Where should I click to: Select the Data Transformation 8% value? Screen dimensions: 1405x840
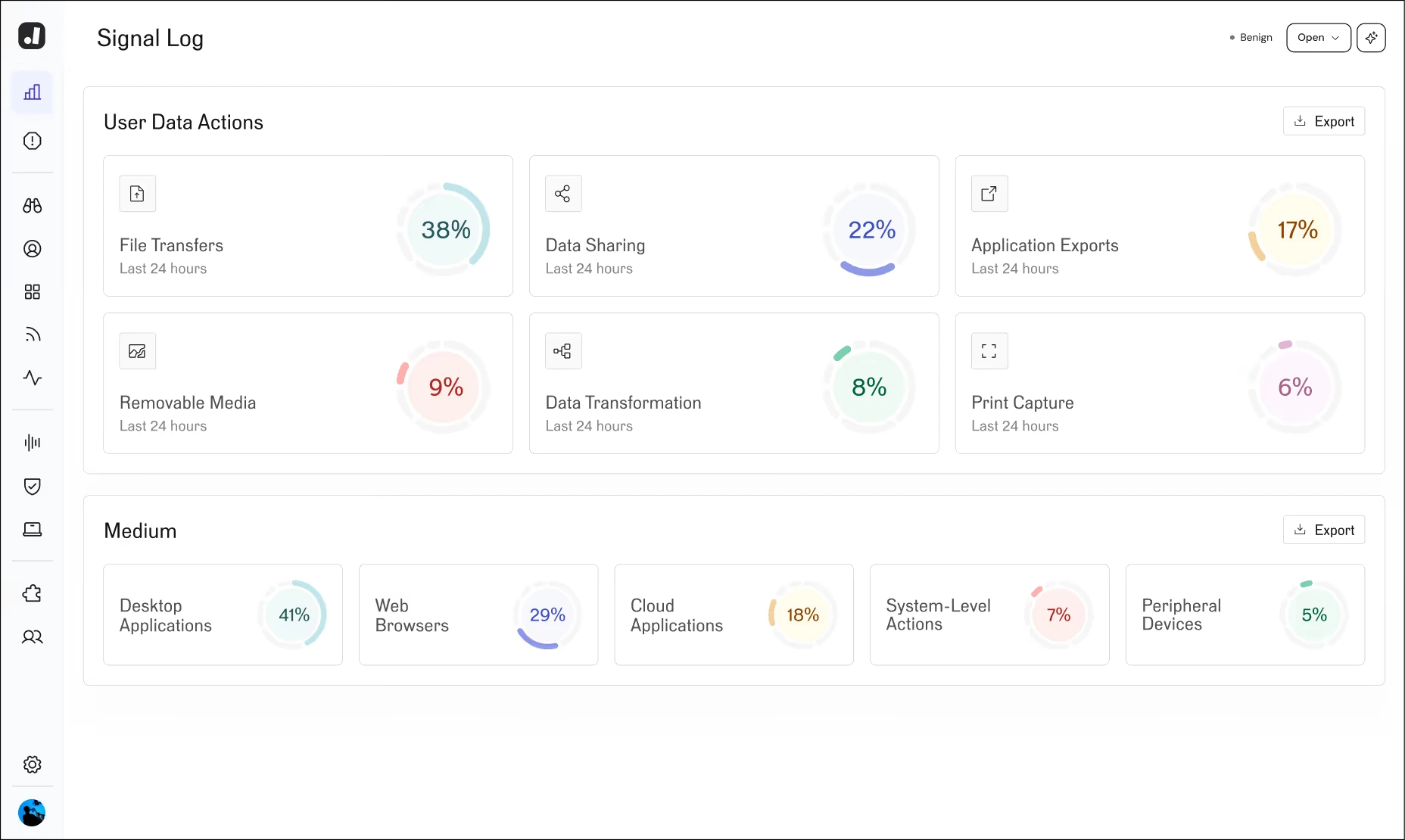869,387
